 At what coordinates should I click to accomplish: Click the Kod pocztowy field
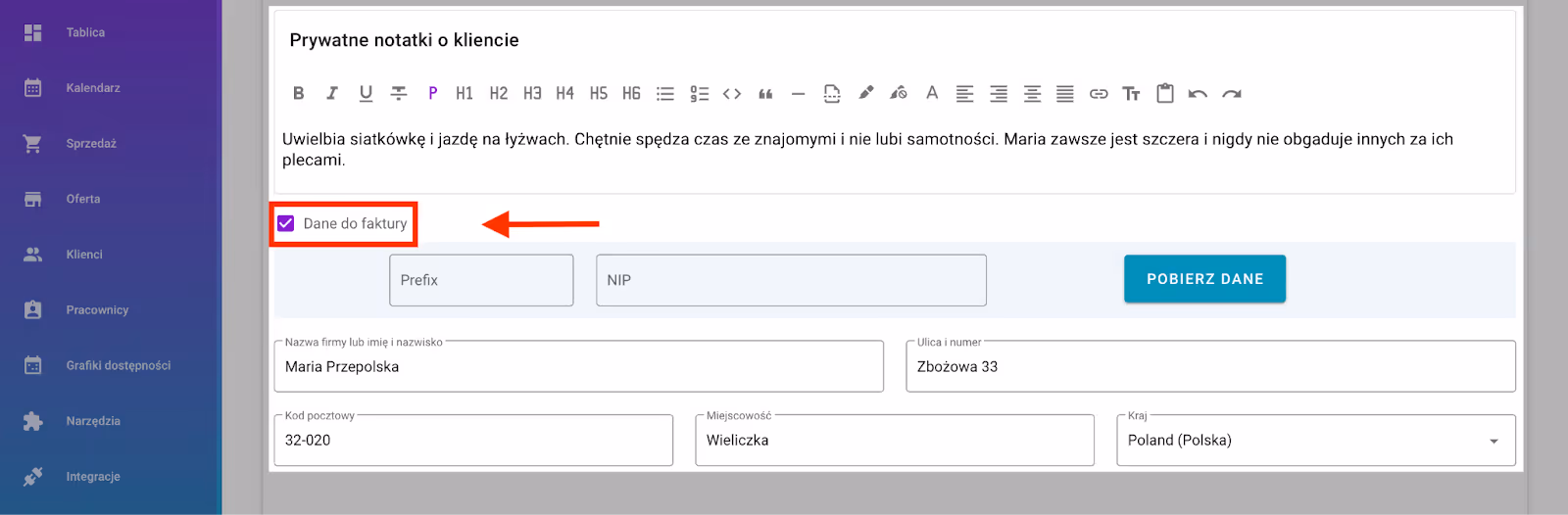(473, 441)
